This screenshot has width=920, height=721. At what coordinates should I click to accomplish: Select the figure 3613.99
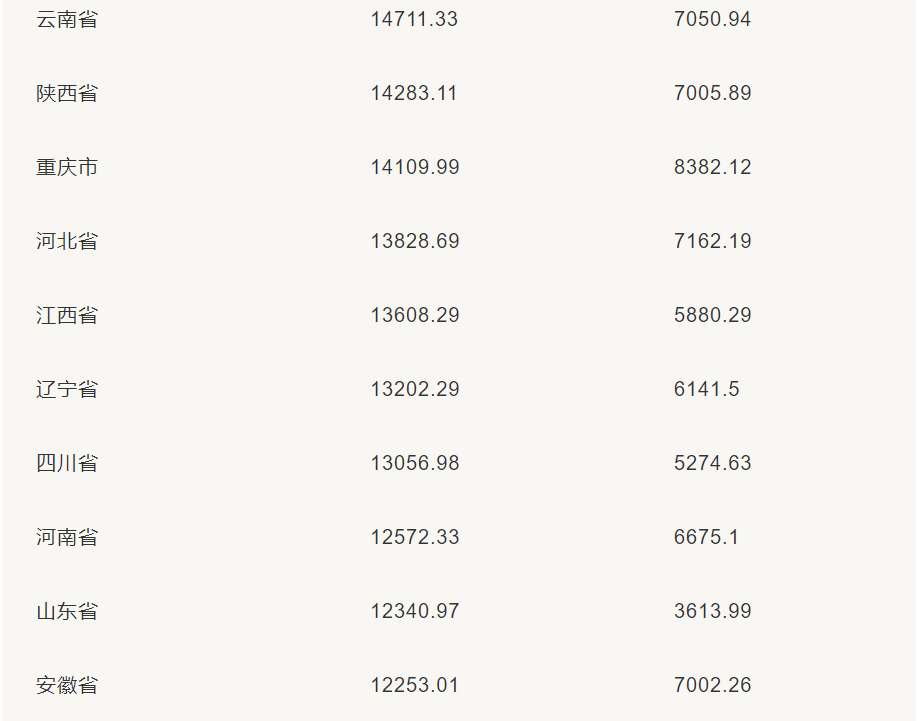(712, 611)
